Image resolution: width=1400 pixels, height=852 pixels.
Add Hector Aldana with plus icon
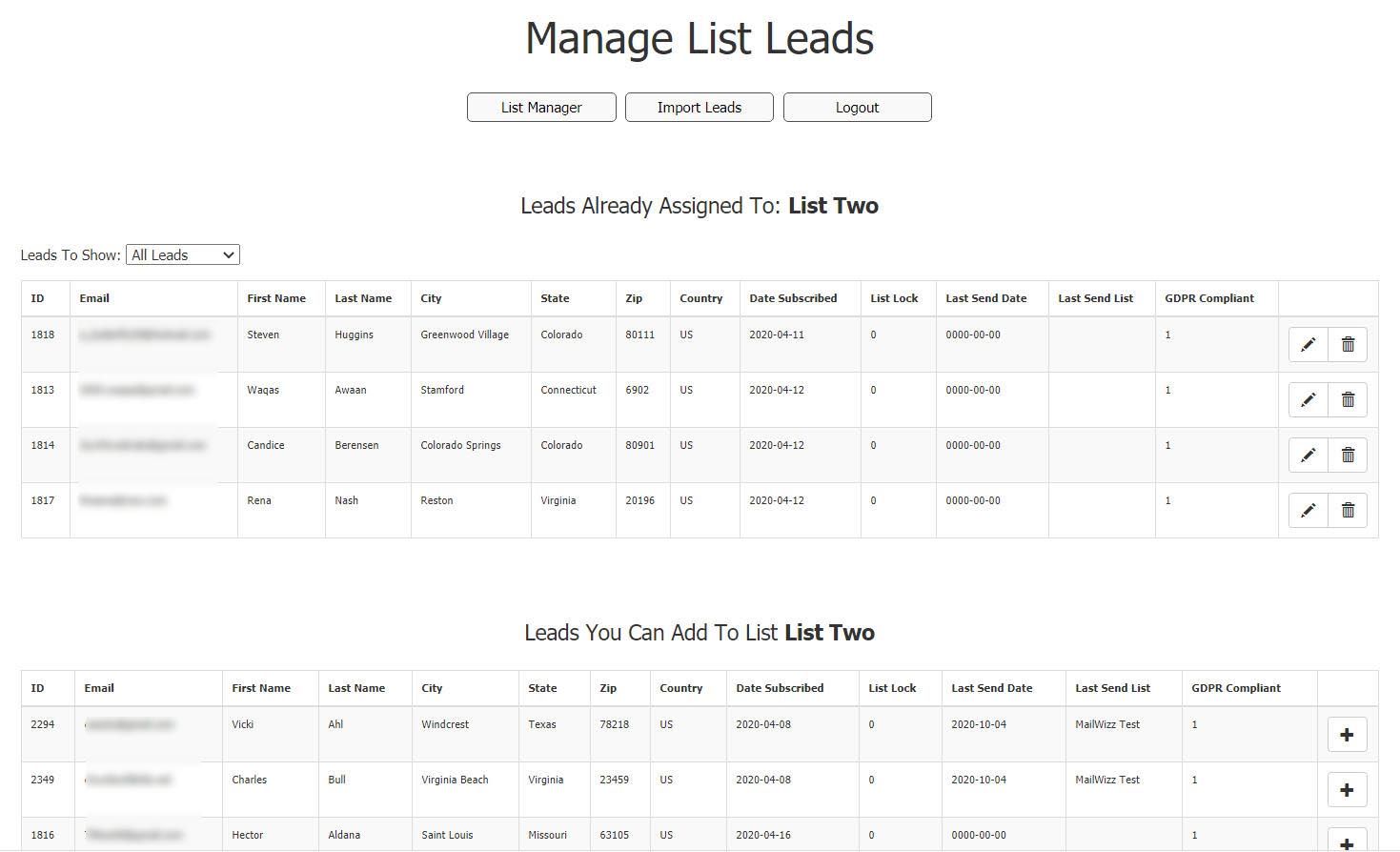1347,841
